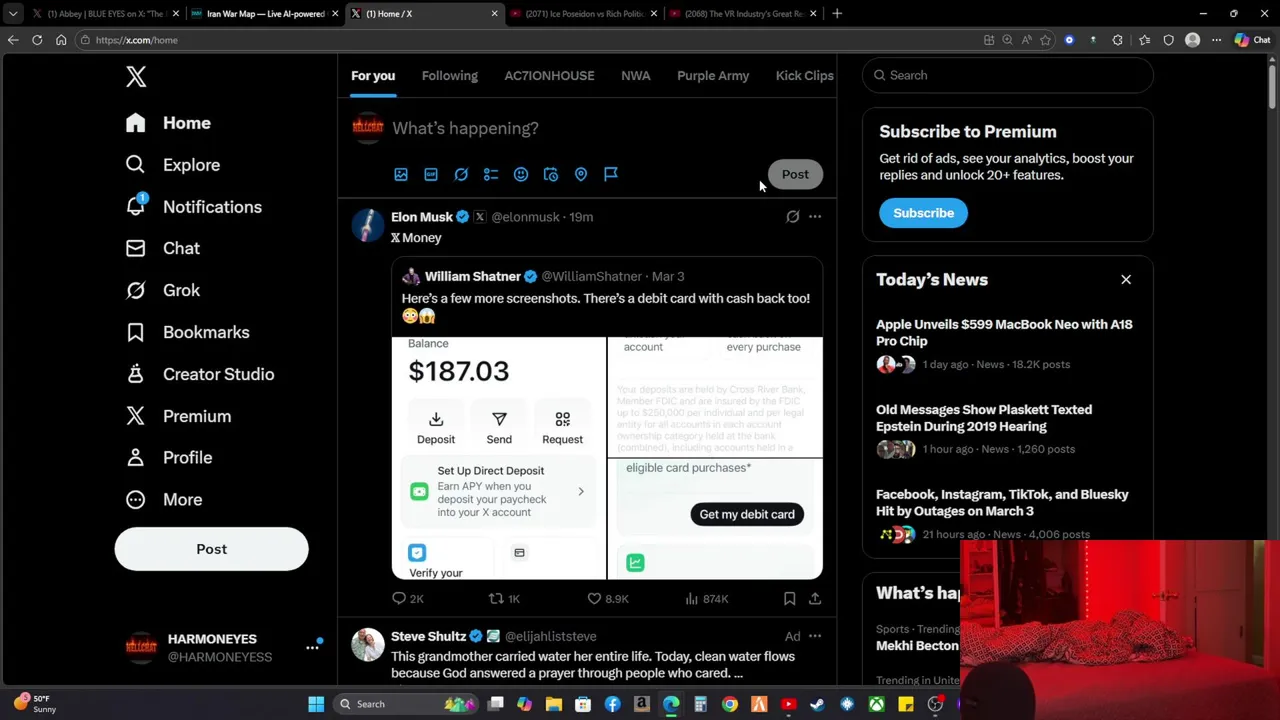Open Bookmarks in the sidebar
The width and height of the screenshot is (1280, 720).
187,332
